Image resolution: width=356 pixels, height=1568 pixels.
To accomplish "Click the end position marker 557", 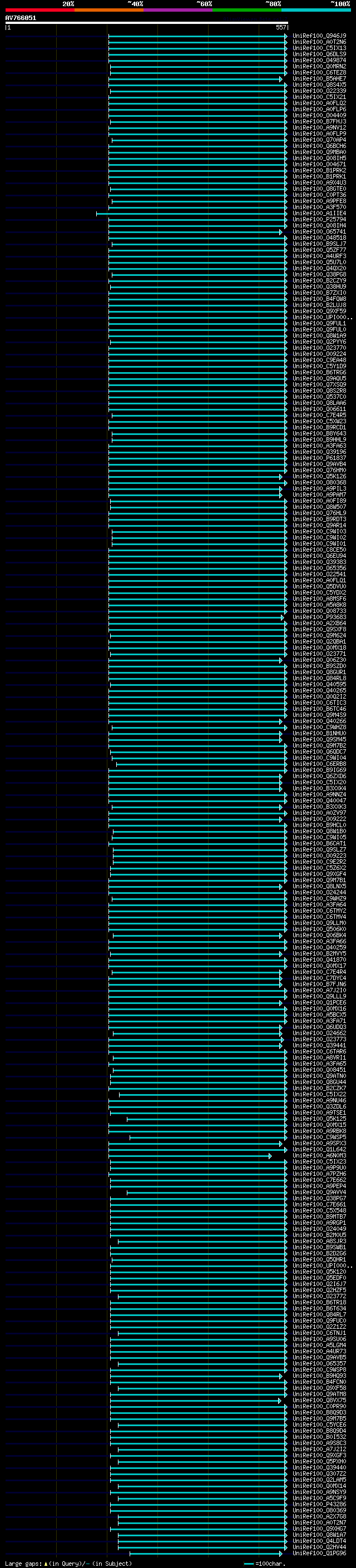I will coord(280,27).
